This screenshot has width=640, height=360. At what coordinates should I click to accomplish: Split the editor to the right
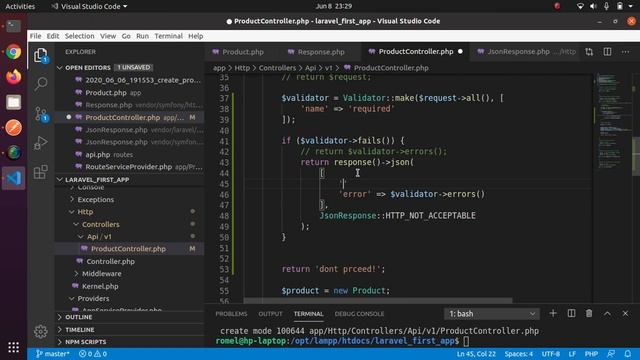[607, 52]
